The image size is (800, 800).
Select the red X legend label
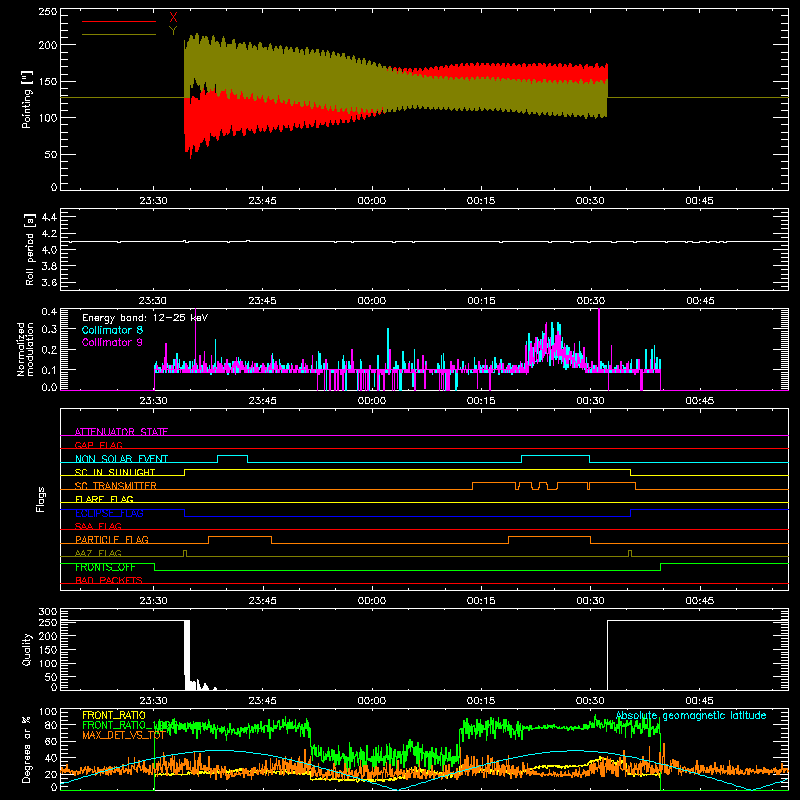pos(173,18)
